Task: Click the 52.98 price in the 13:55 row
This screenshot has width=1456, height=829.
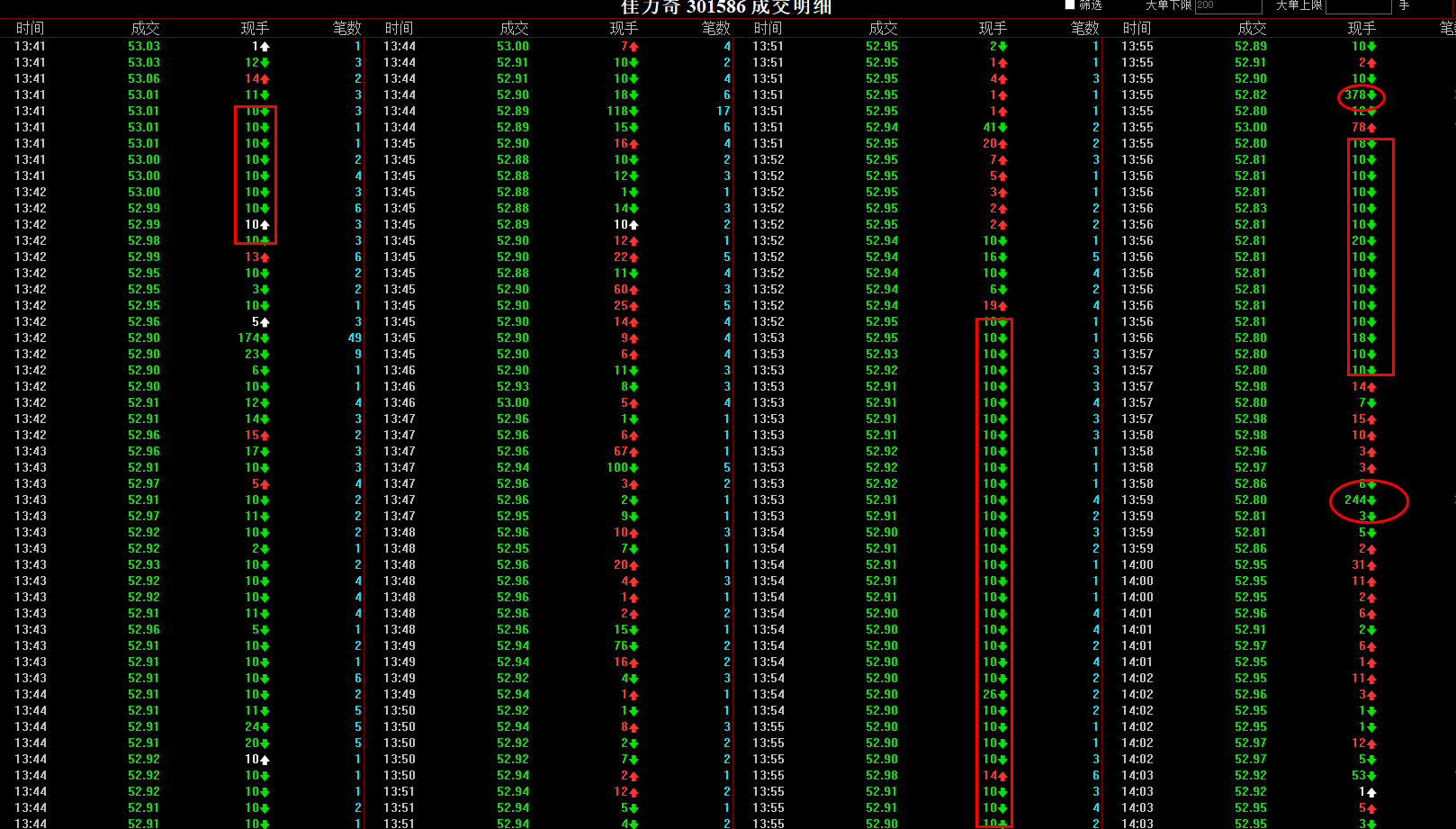Action: point(882,776)
